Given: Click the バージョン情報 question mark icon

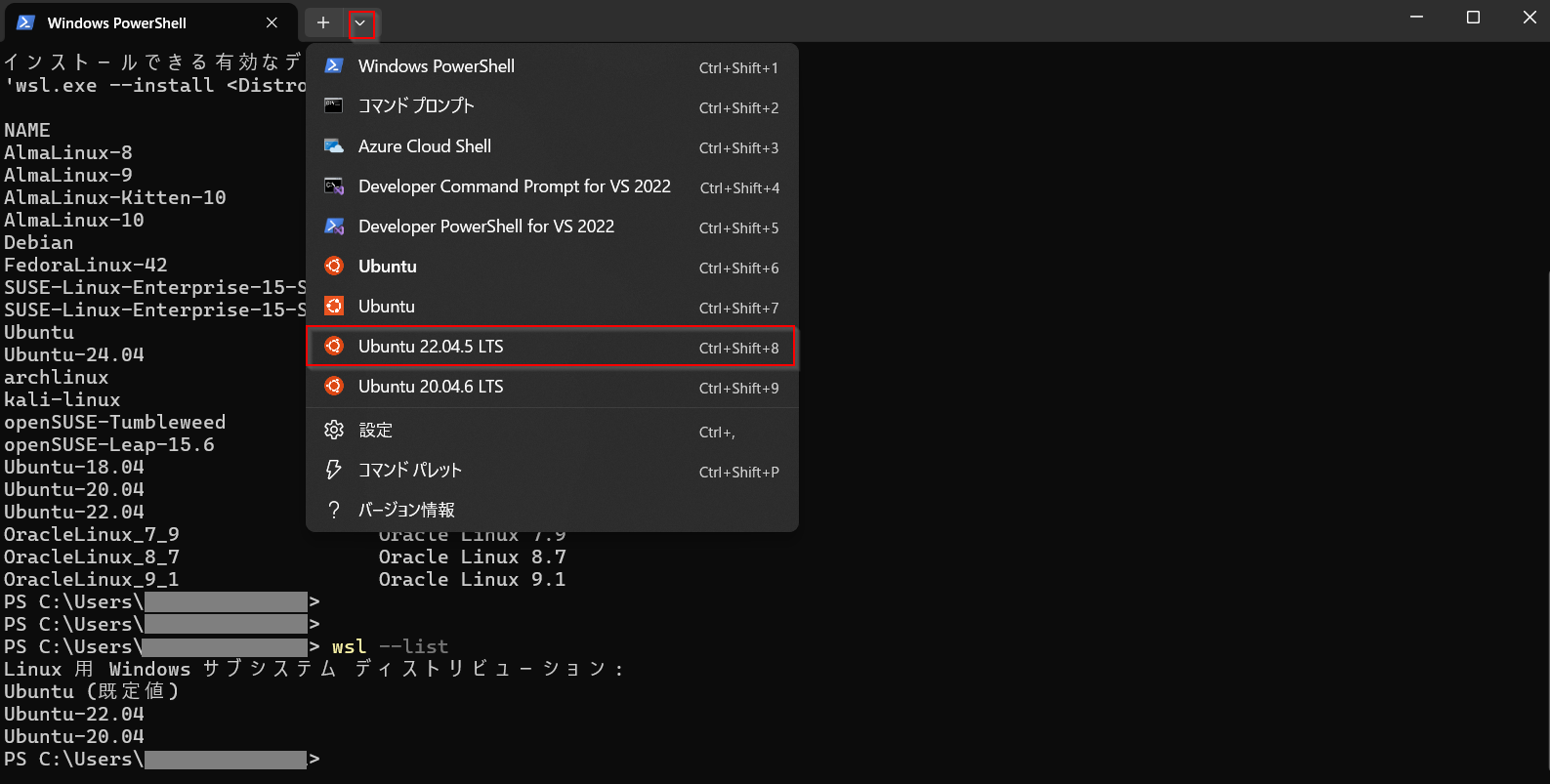Looking at the screenshot, I should click(x=334, y=510).
